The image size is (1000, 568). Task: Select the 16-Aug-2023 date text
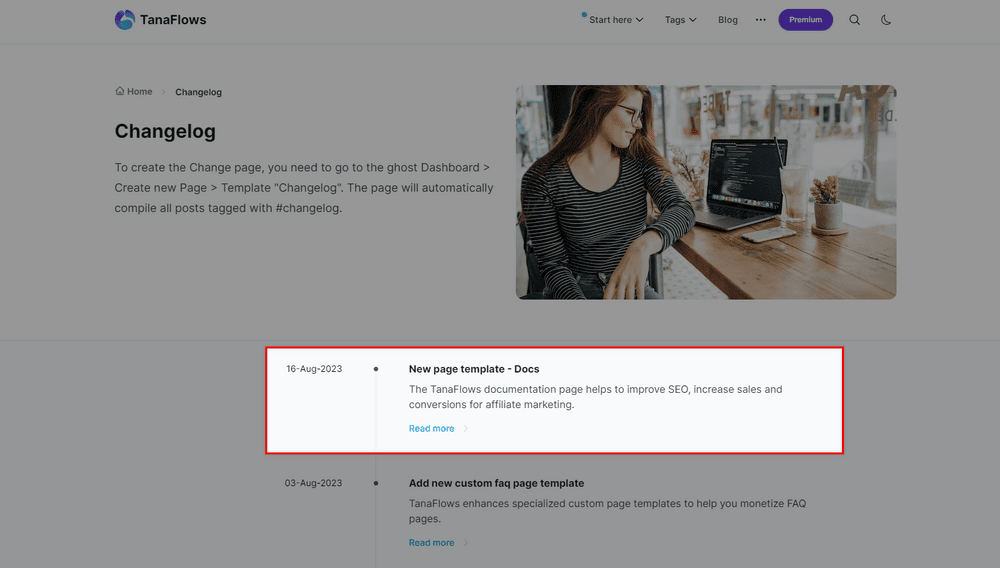tap(314, 368)
